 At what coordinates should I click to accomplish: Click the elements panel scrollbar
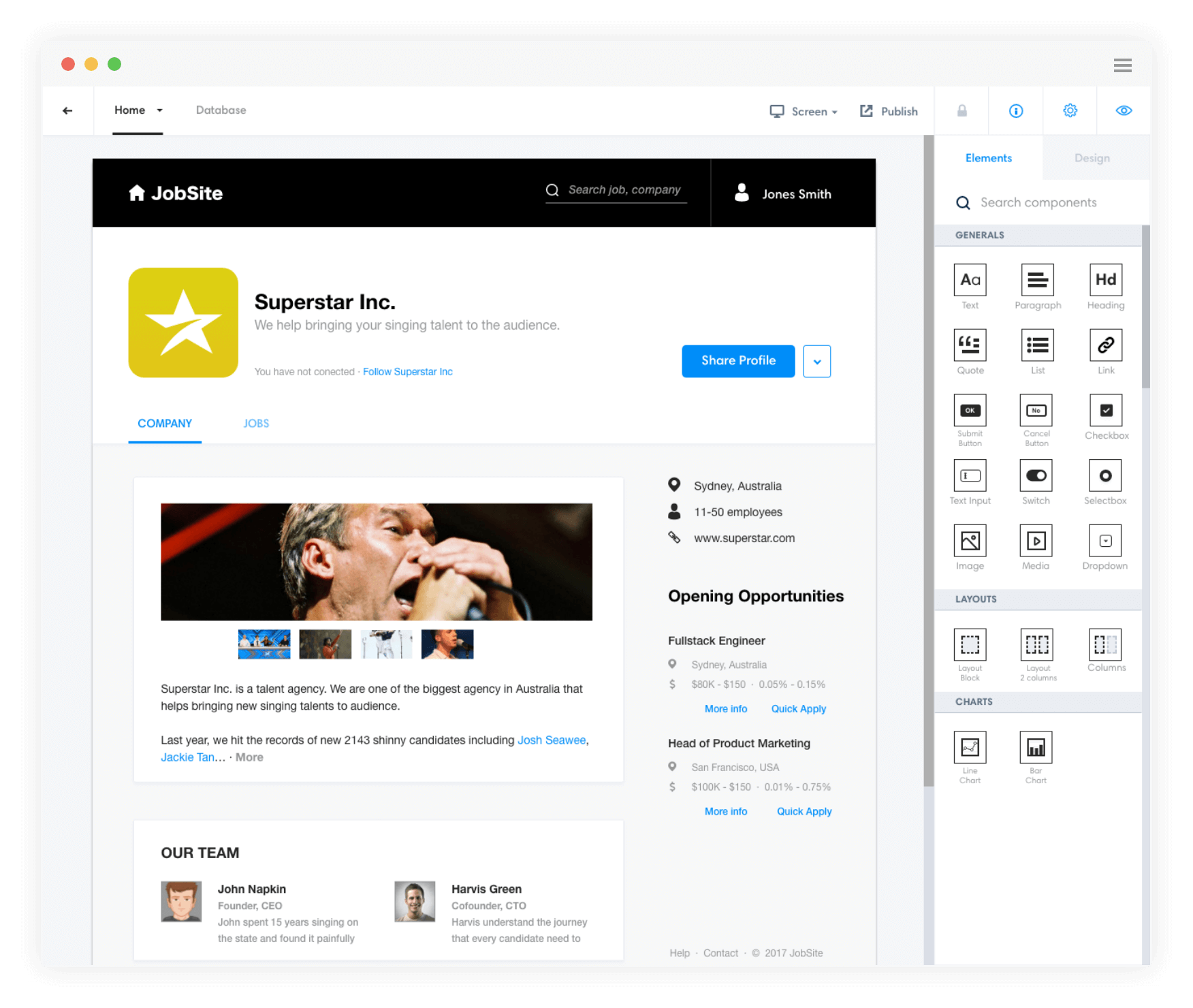1145,306
